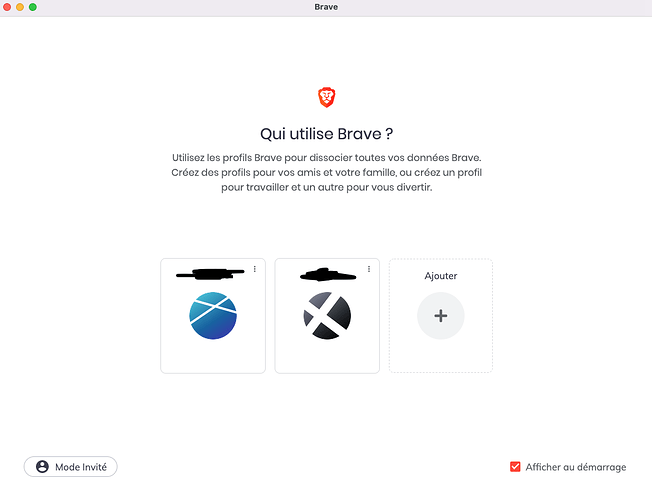Minimize window using yellow button
Screen dimensions: 652x500
(20, 7)
